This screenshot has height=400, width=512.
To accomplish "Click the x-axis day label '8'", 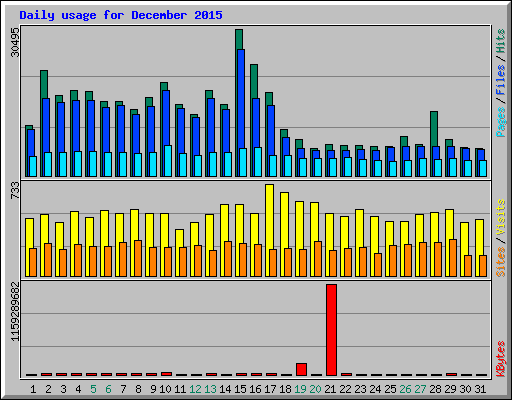I will [138, 389].
